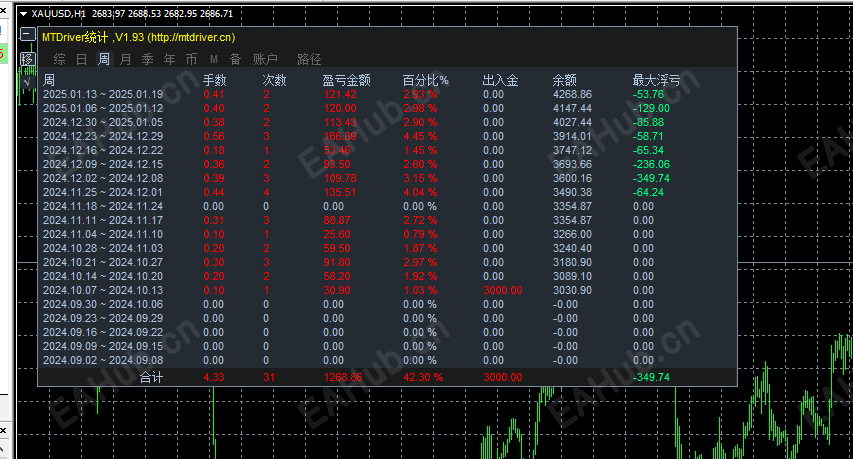This screenshot has width=853, height=459.
Task: Select week row 2024.10.21 ~ 2024.10.27
Action: point(387,262)
